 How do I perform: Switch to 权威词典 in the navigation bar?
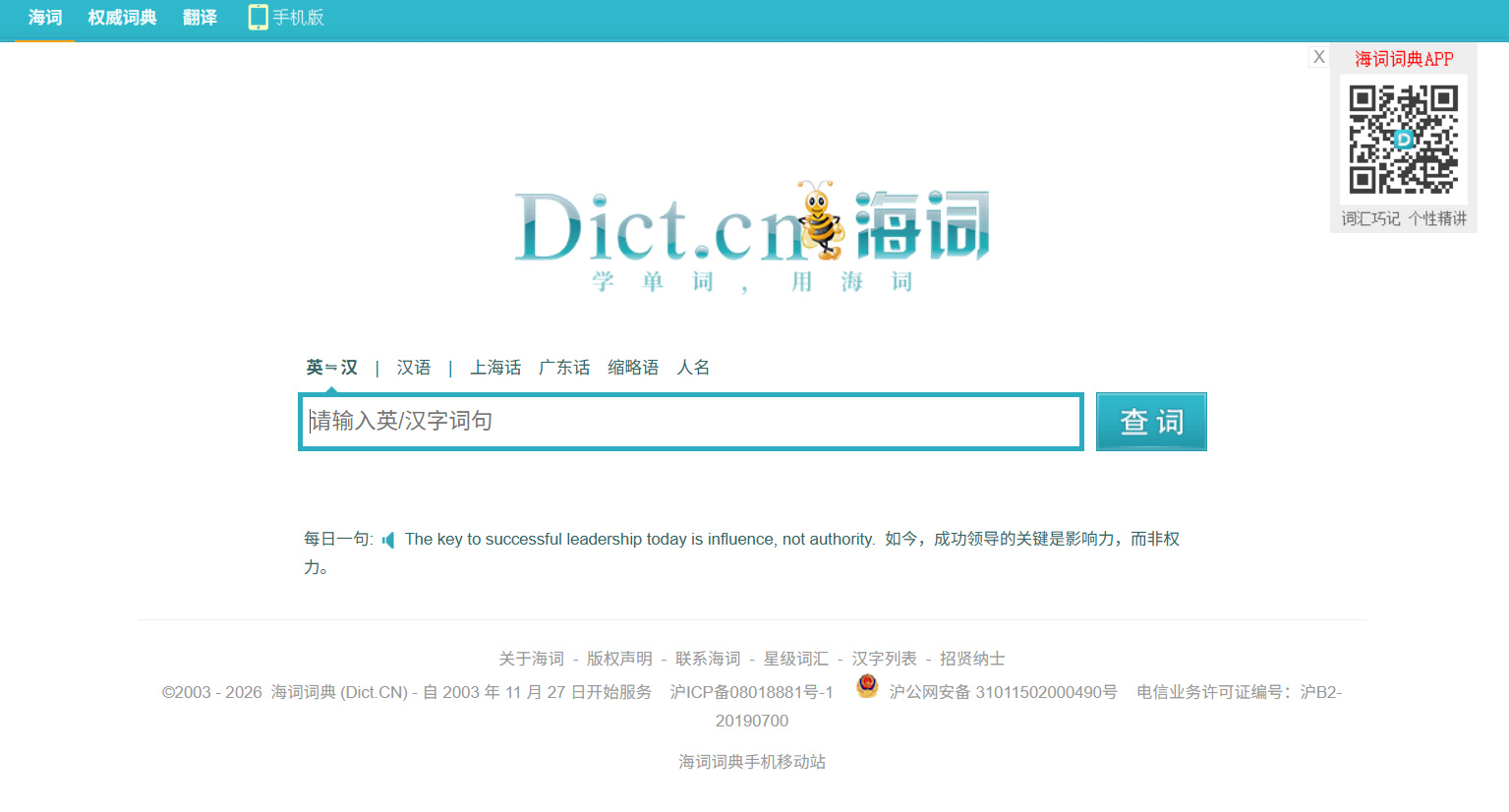pos(121,17)
